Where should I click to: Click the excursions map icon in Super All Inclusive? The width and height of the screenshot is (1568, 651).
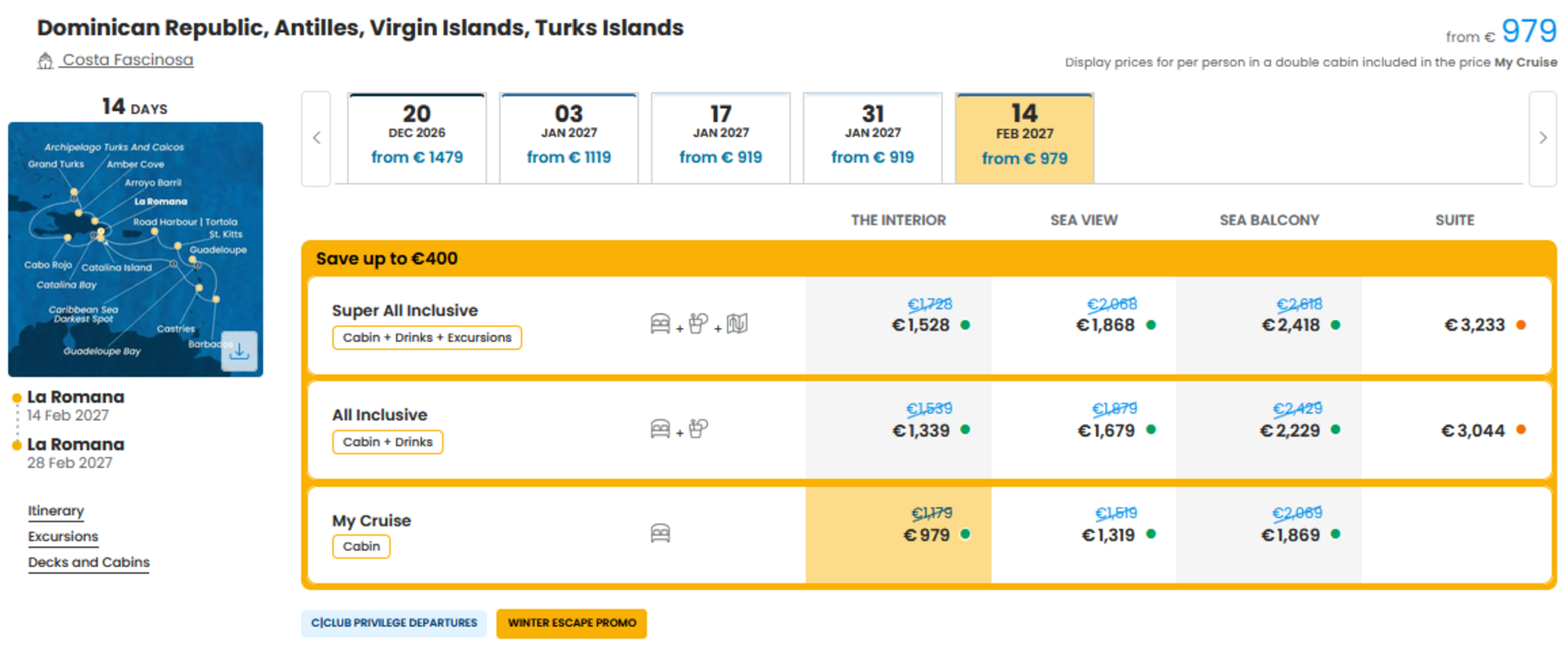coord(737,324)
